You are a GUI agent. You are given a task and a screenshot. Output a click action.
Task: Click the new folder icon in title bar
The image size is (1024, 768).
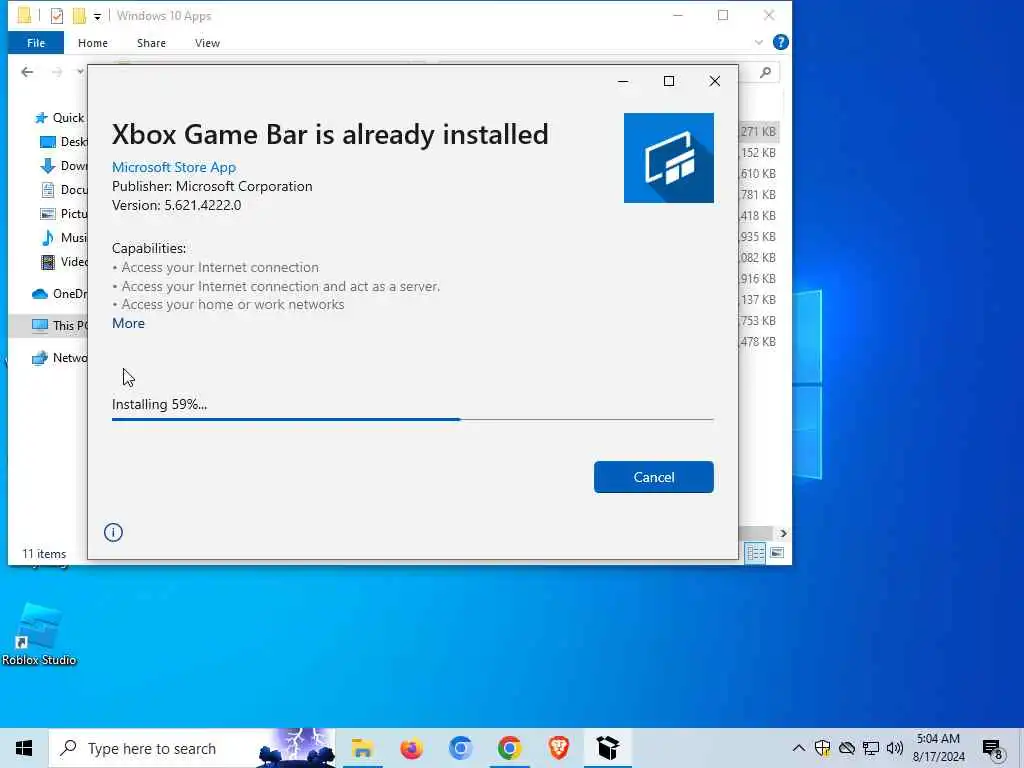79,16
